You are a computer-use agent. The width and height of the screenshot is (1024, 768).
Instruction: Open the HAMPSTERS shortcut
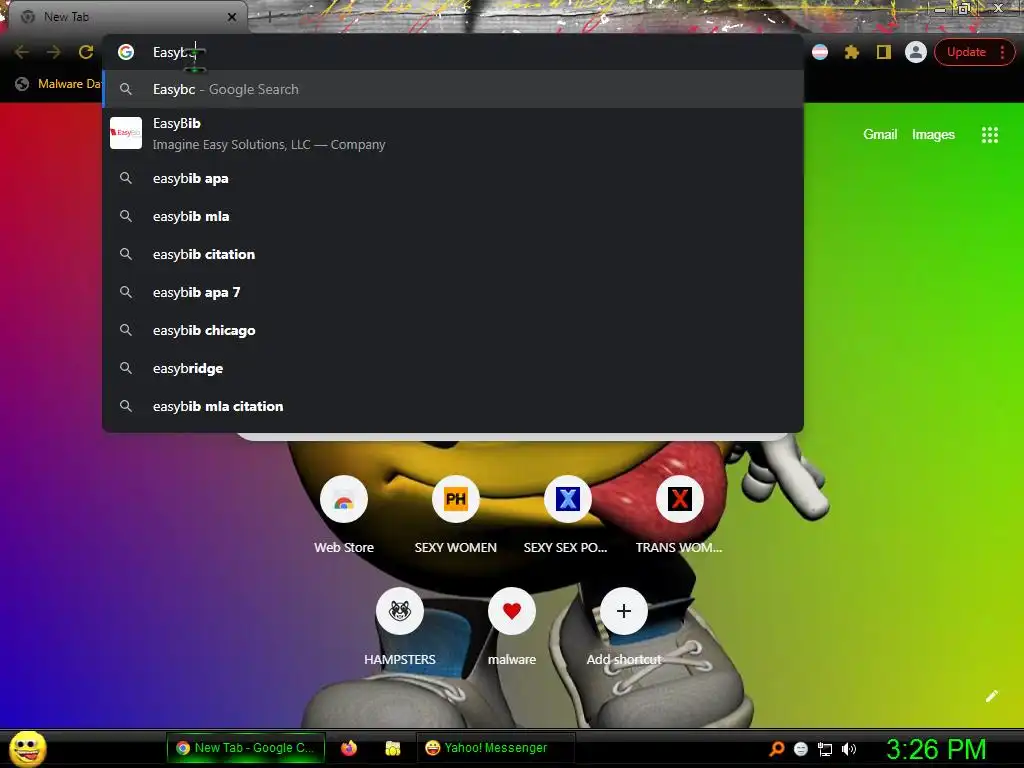(x=400, y=628)
